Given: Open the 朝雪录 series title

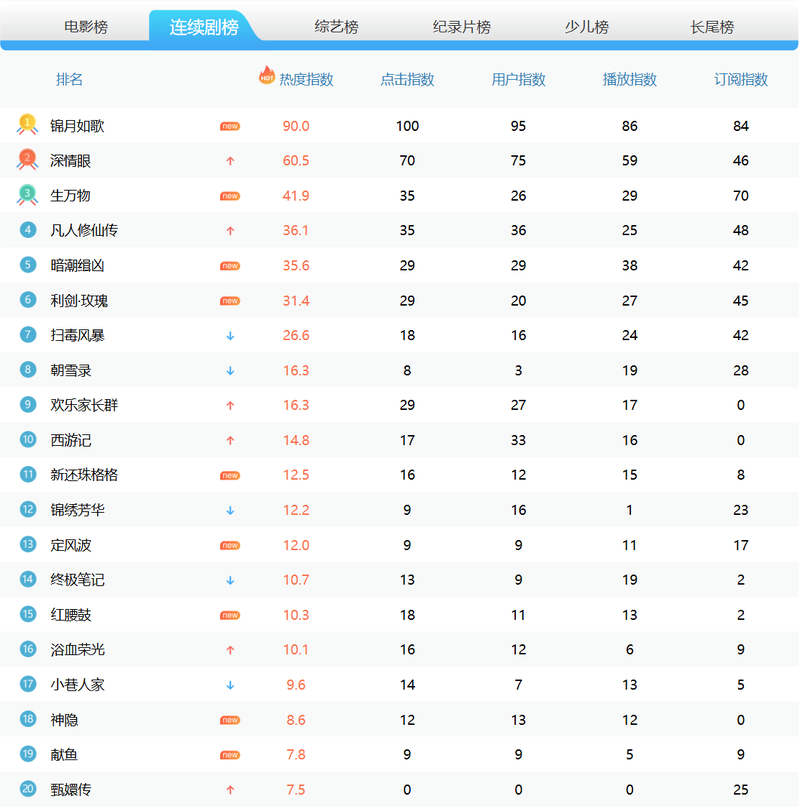Looking at the screenshot, I should [71, 371].
